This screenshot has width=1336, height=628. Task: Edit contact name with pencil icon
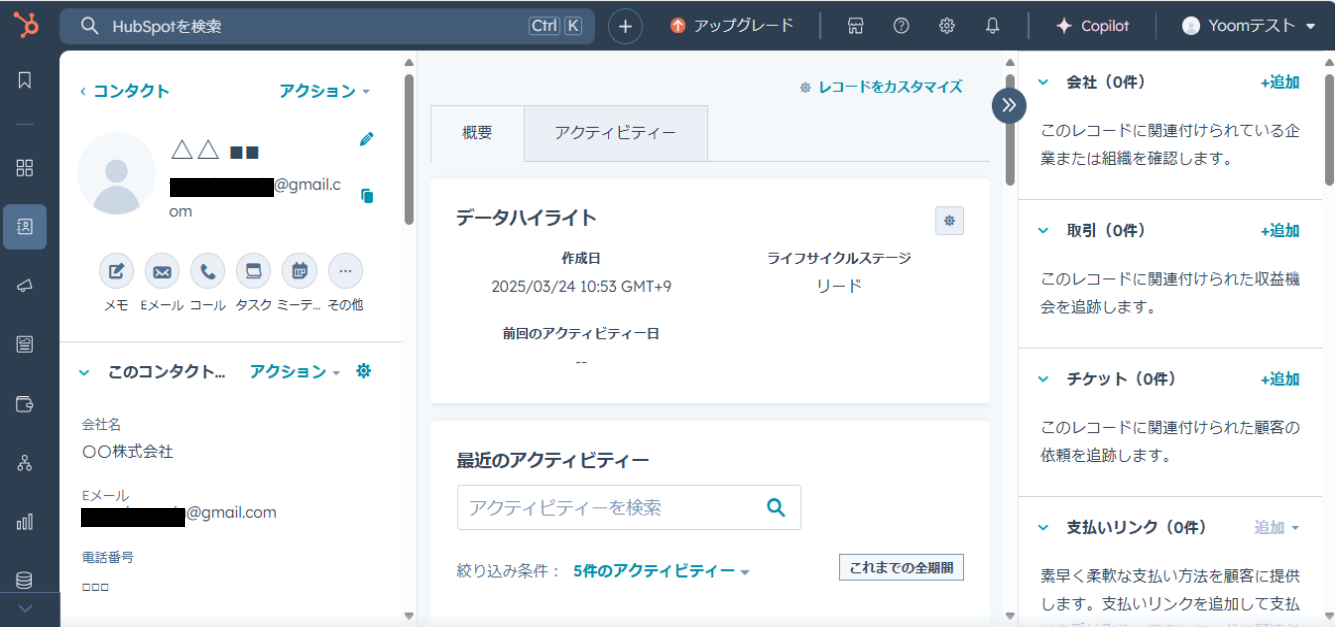(367, 140)
